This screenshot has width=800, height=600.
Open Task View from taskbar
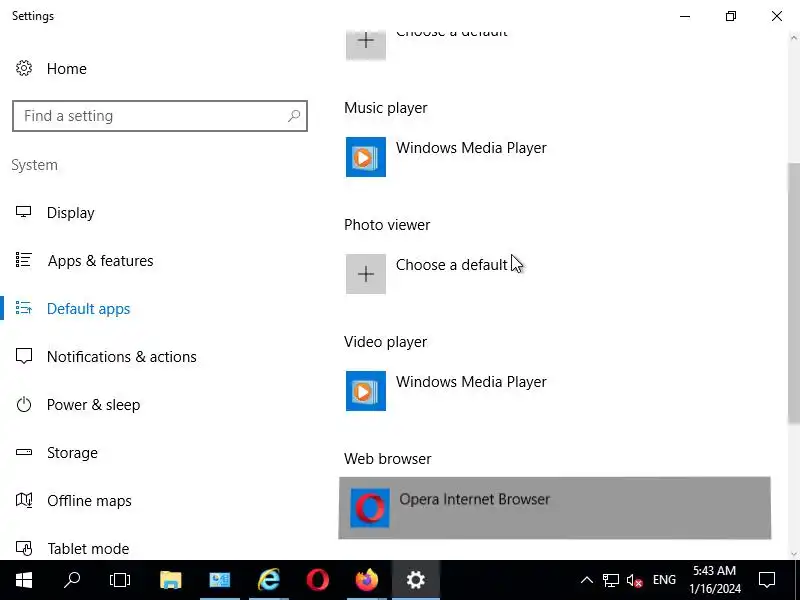point(120,580)
